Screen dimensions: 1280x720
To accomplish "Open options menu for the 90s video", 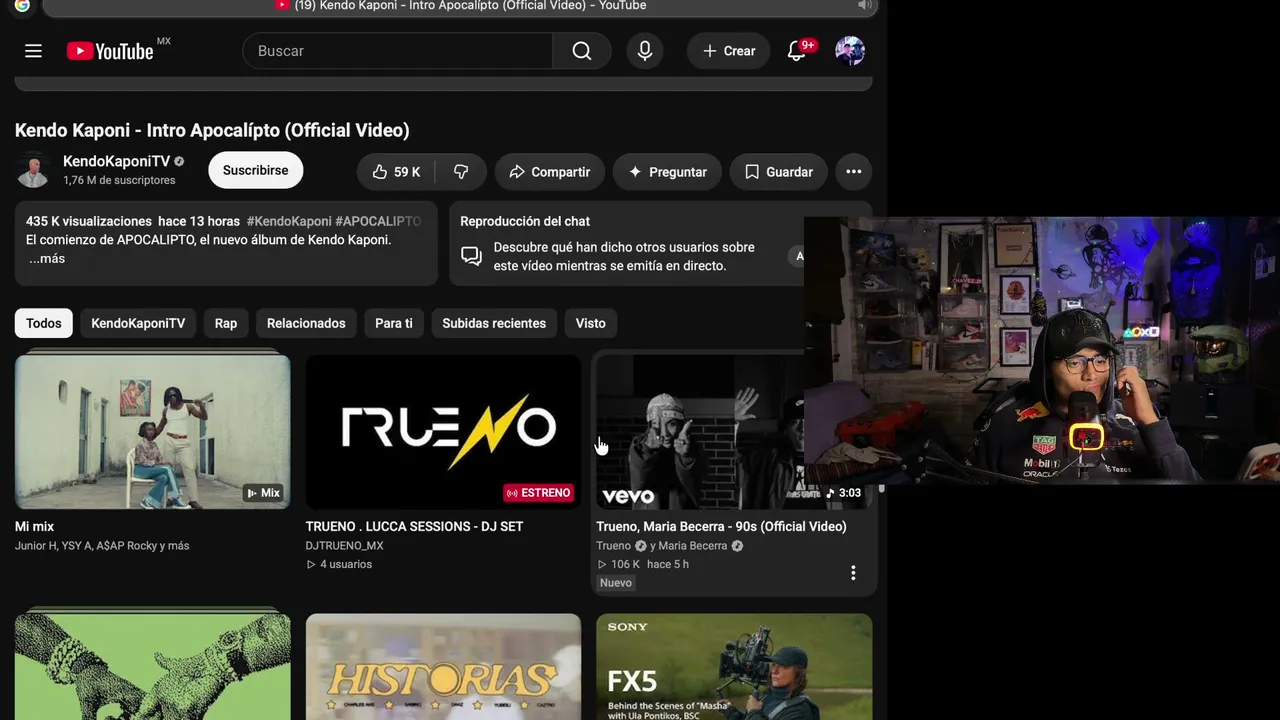I will point(853,573).
